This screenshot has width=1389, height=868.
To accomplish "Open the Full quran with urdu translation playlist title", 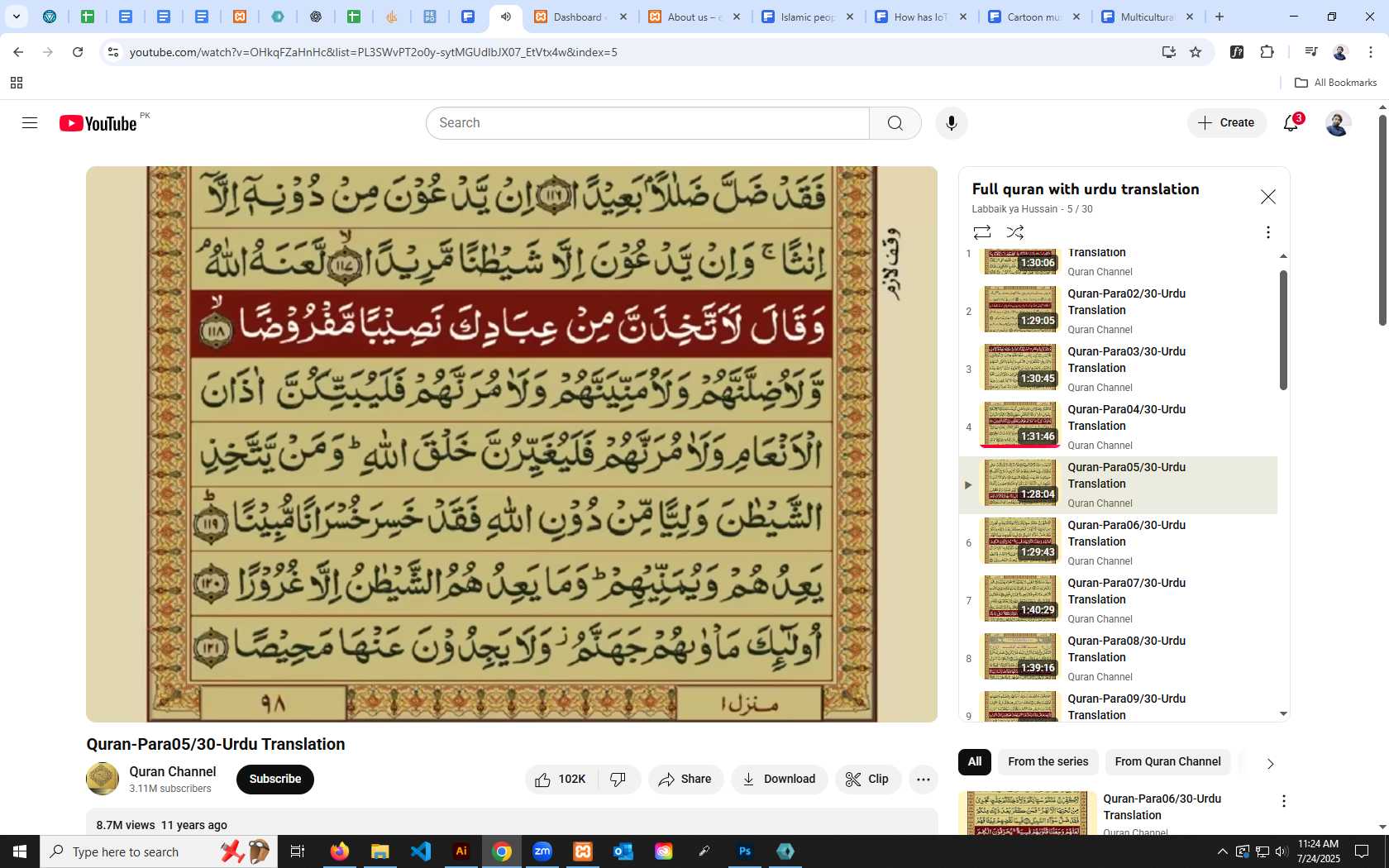I will [1086, 189].
